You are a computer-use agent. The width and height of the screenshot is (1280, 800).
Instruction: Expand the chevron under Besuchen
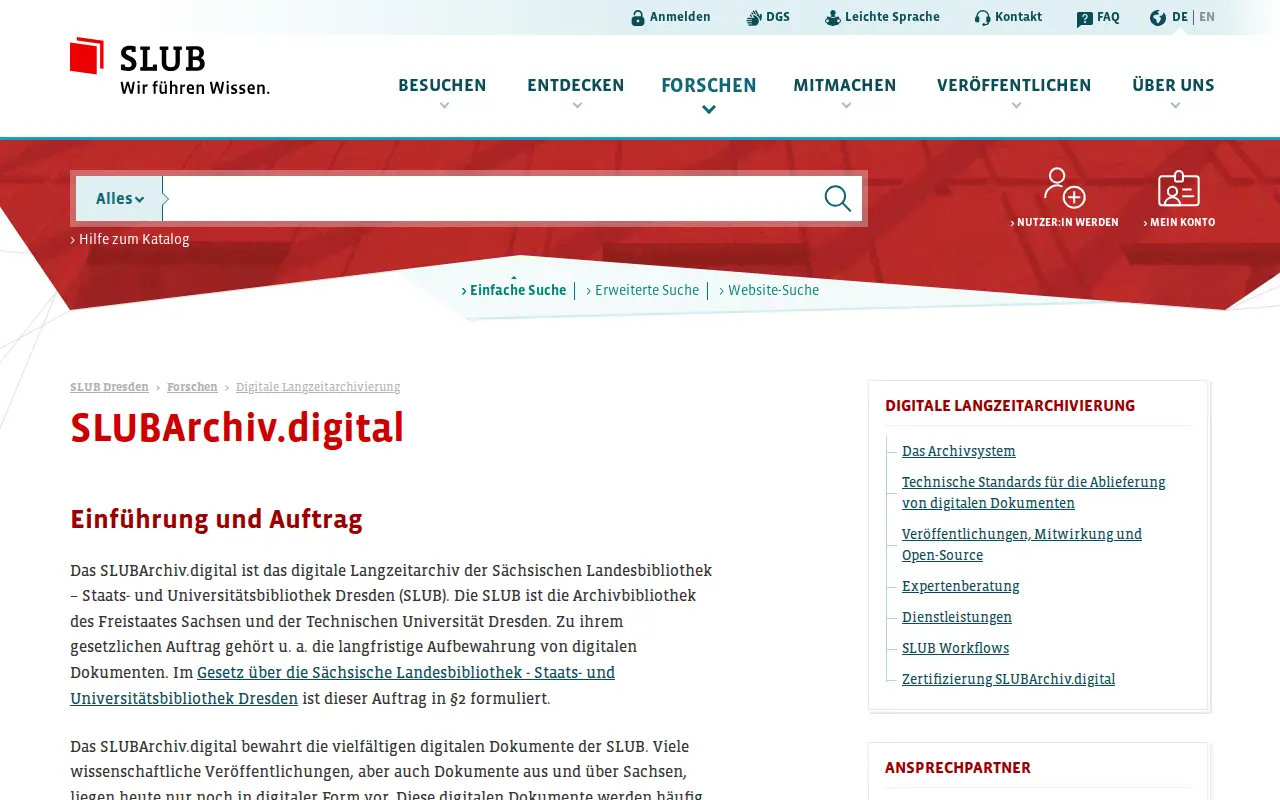(x=444, y=106)
